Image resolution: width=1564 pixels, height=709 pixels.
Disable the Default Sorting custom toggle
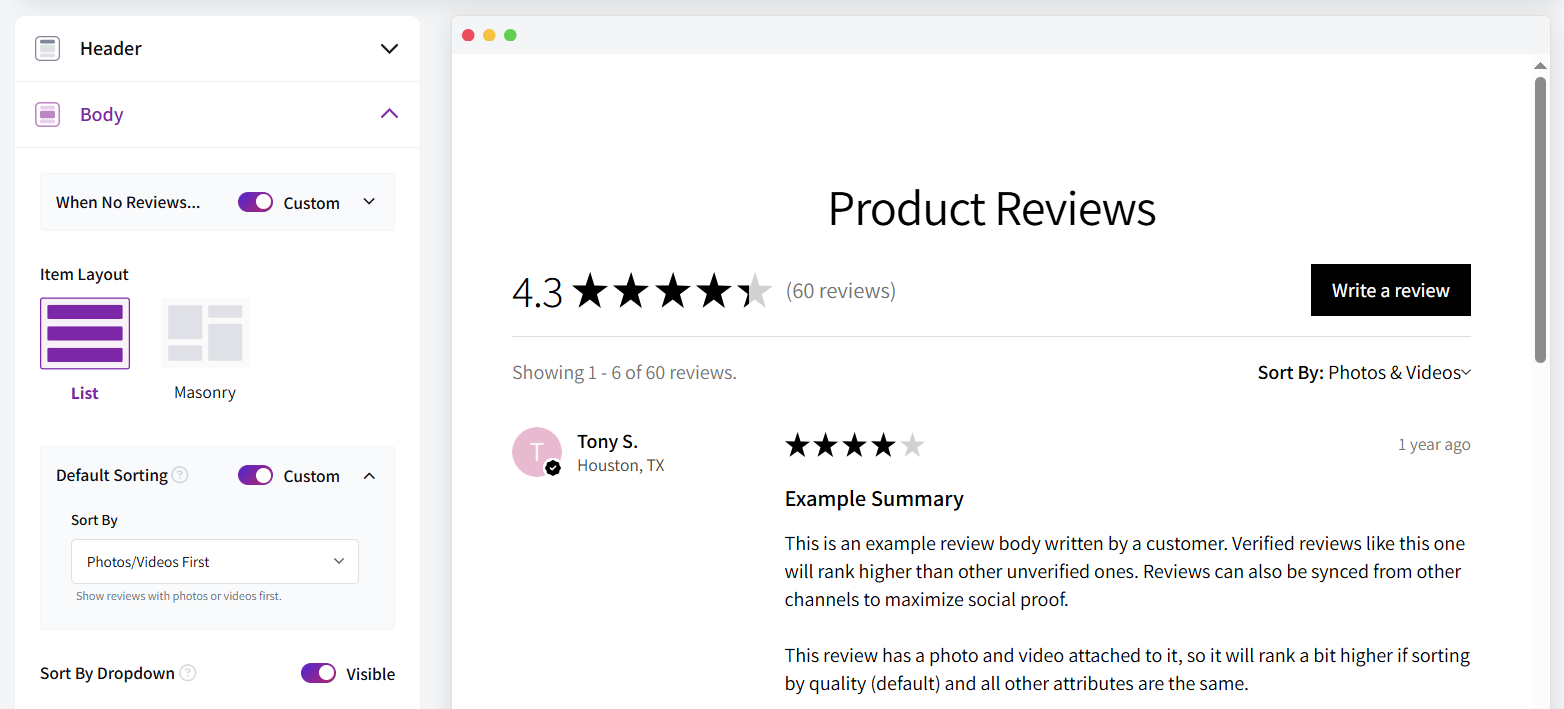(255, 475)
